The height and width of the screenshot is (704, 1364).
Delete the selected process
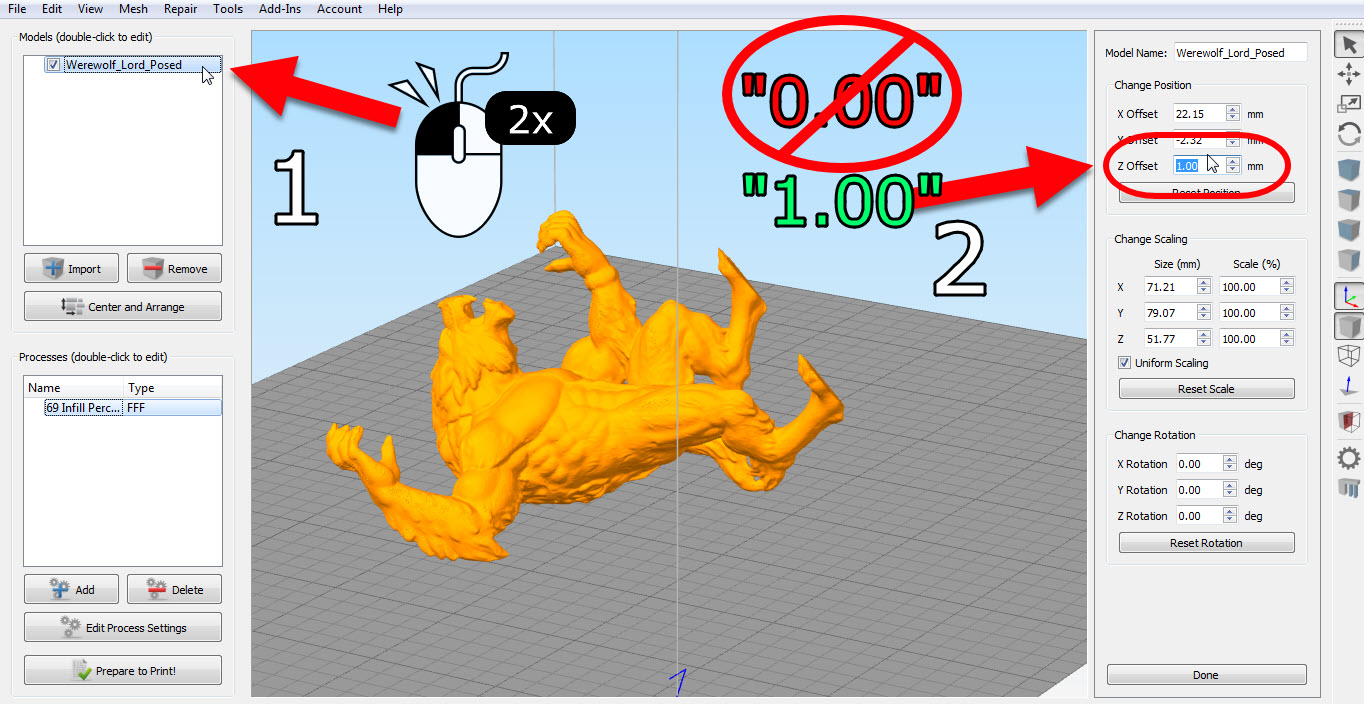click(x=174, y=590)
